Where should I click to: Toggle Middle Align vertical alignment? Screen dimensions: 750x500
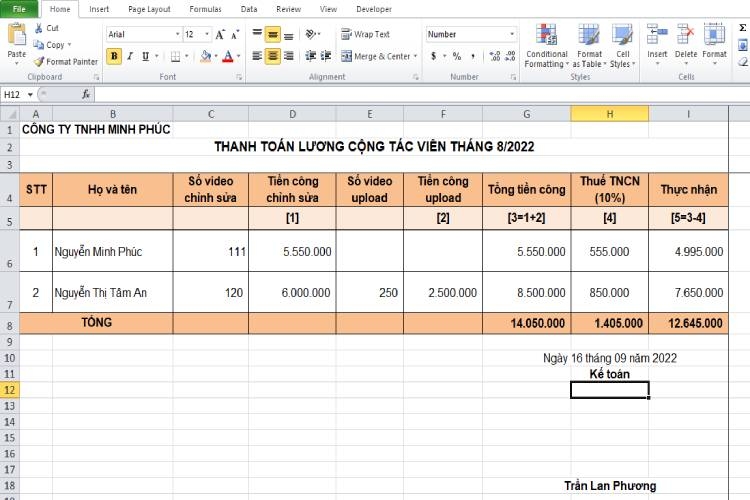[x=273, y=34]
